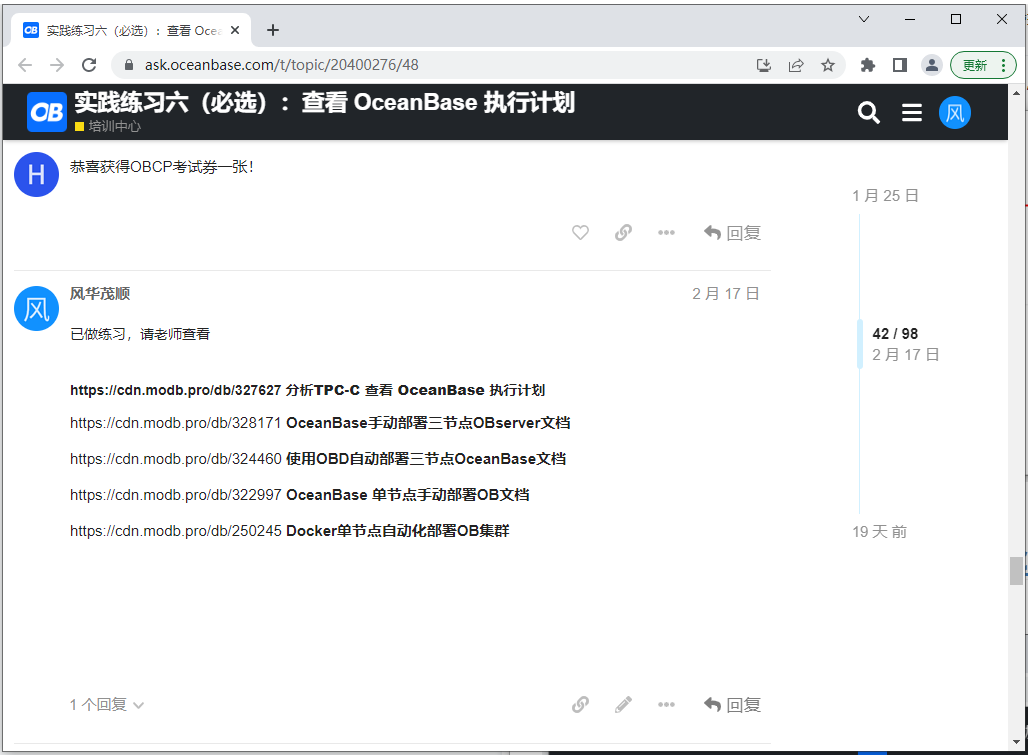The width and height of the screenshot is (1028, 755).
Task: Show more actions on OBCP考试券 post
Action: click(666, 233)
